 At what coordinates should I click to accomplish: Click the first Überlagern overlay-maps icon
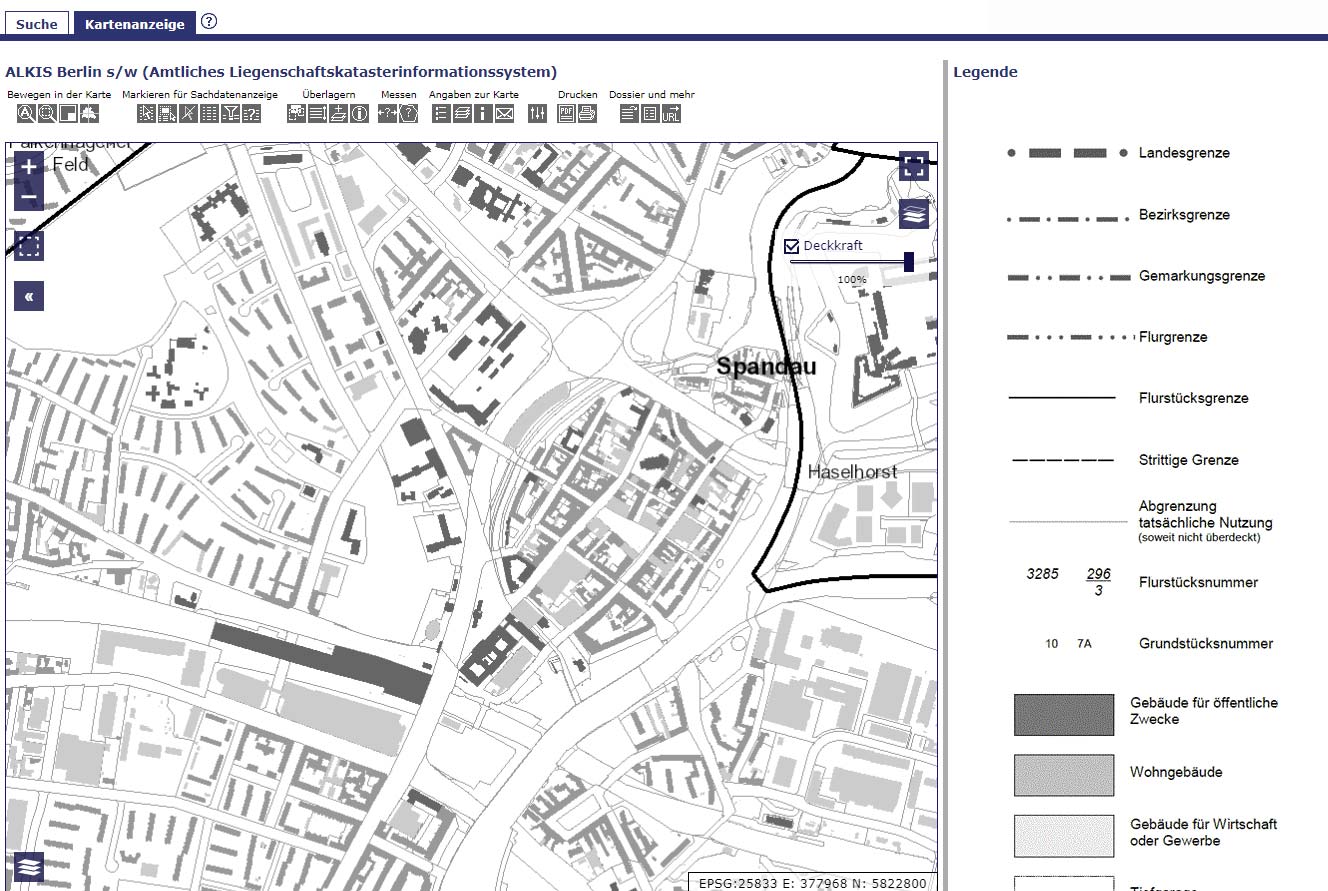[x=297, y=113]
